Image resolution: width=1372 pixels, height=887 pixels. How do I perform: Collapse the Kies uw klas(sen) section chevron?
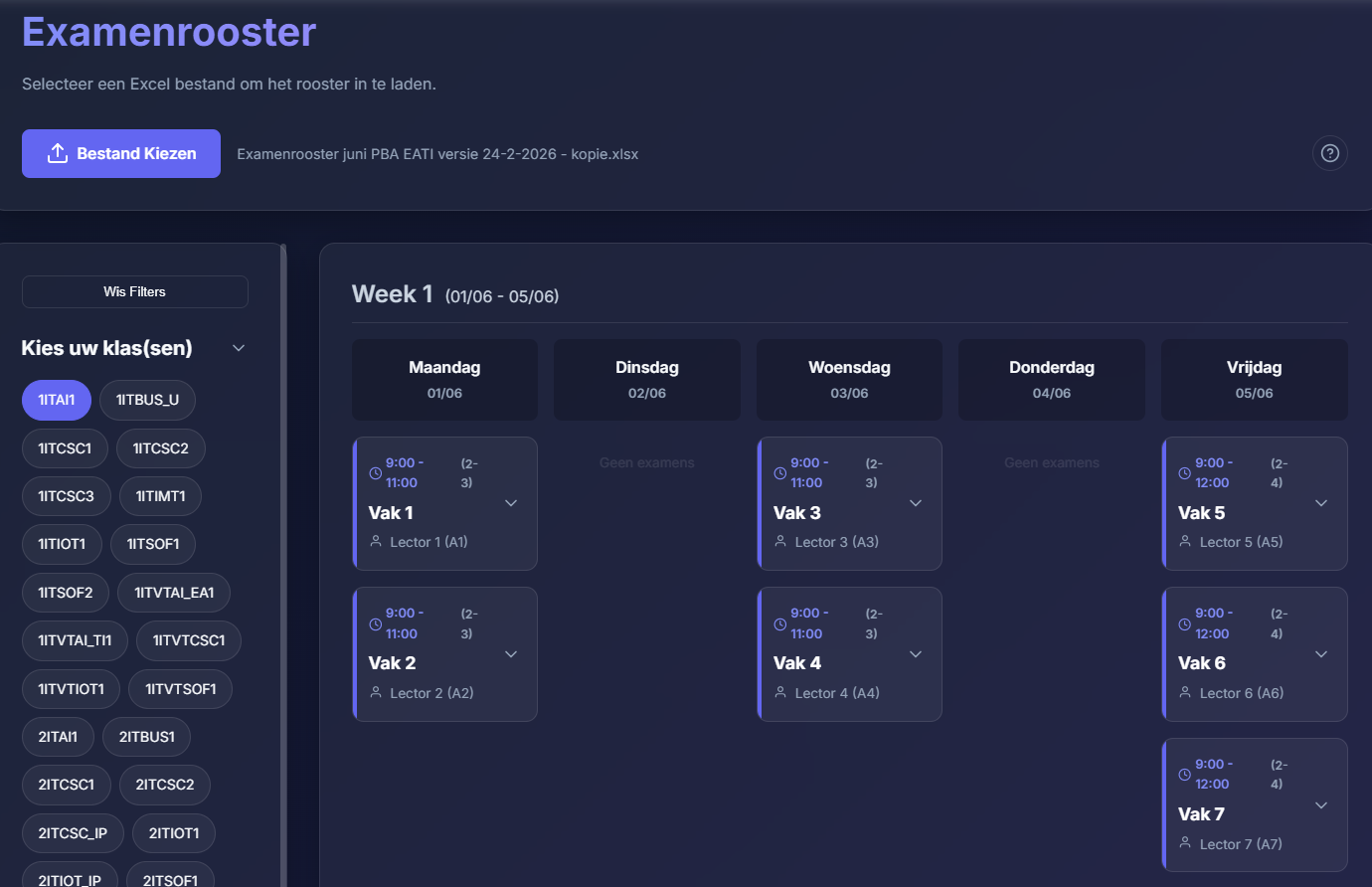(239, 348)
